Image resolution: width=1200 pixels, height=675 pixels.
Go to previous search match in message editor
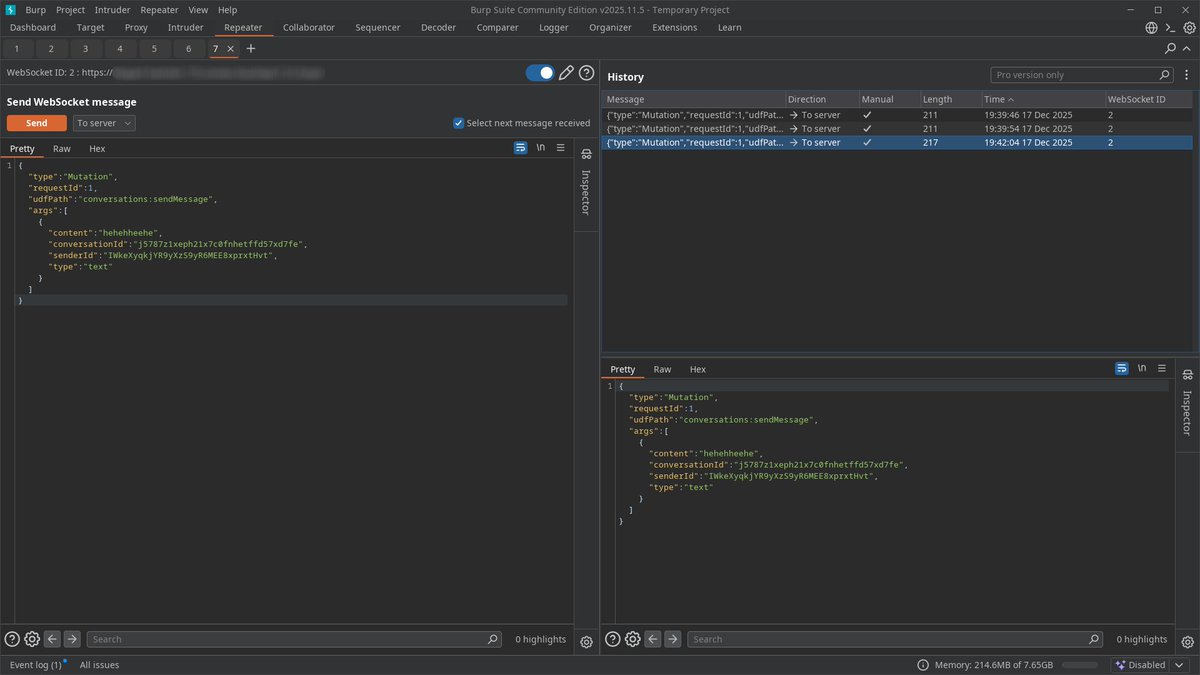(52, 639)
